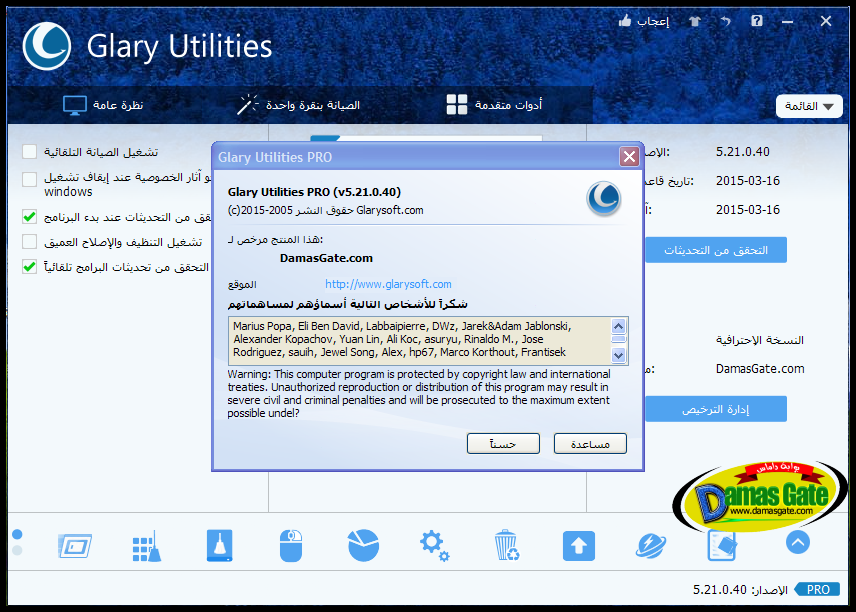Click the النسخة الإحترافية label
Image resolution: width=856 pixels, height=612 pixels.
(760, 340)
